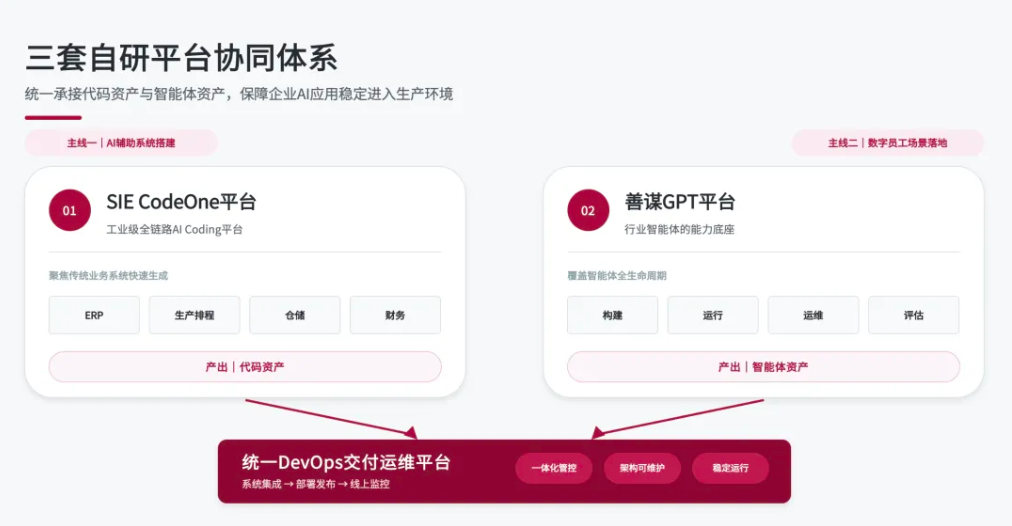Click the 主线一｜AI辅助系统搭建 tag
The height and width of the screenshot is (526, 1012).
click(x=121, y=143)
